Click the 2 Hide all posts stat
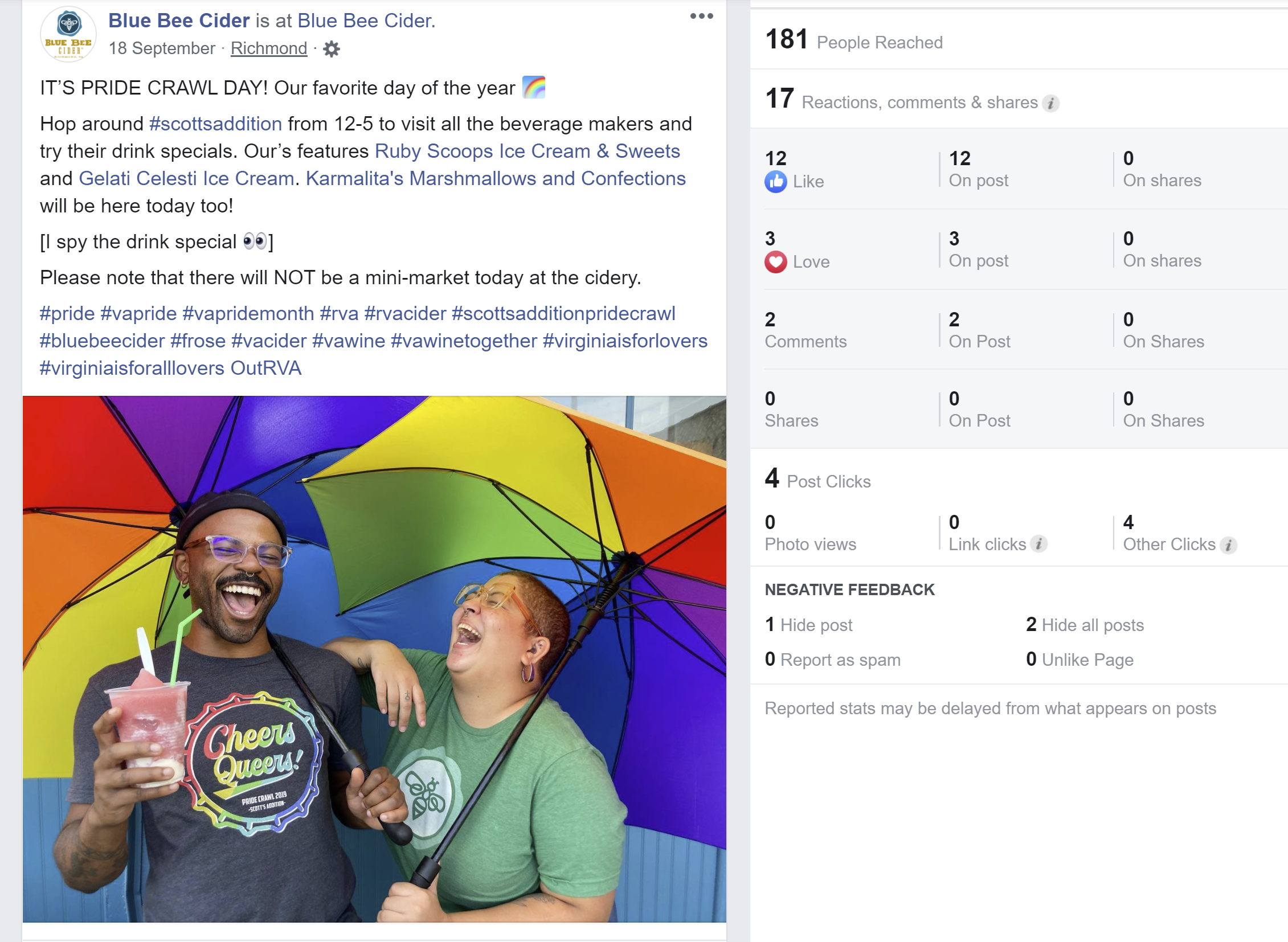The image size is (1288, 942). [x=1085, y=625]
